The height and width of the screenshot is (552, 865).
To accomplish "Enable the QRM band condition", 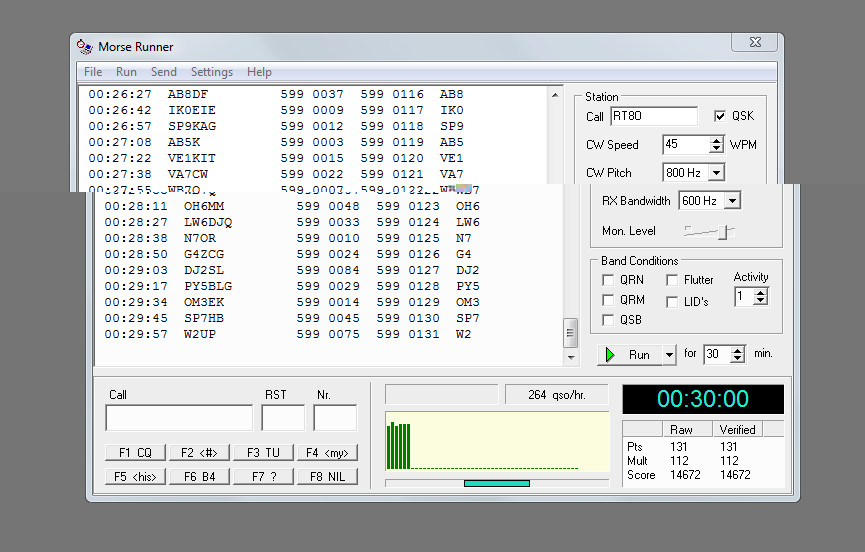I will pos(608,300).
